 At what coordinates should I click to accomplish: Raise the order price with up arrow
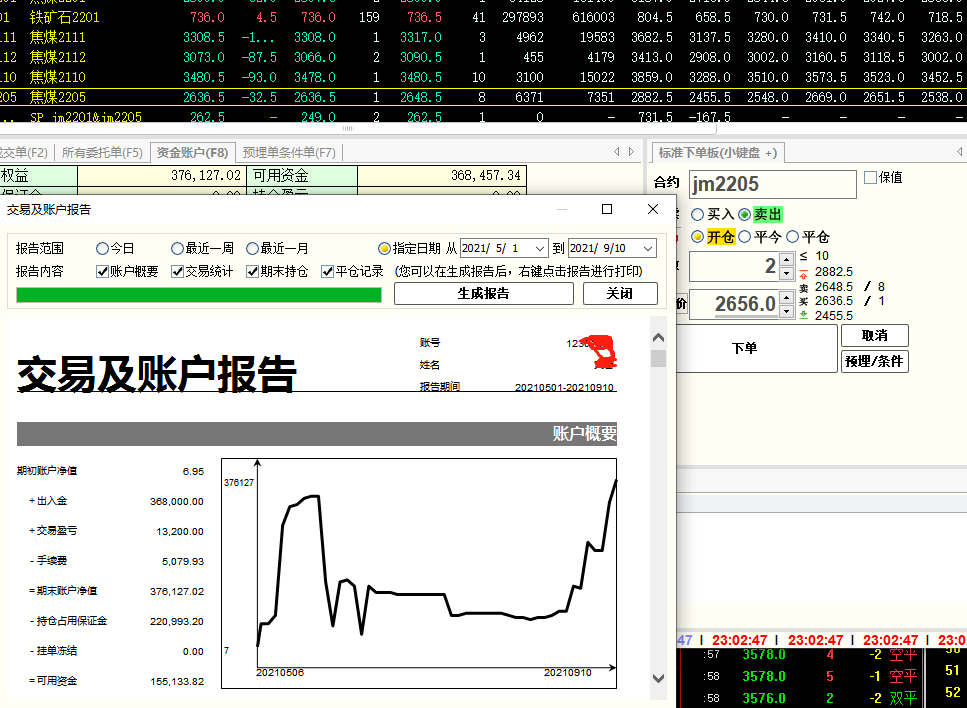[x=786, y=298]
